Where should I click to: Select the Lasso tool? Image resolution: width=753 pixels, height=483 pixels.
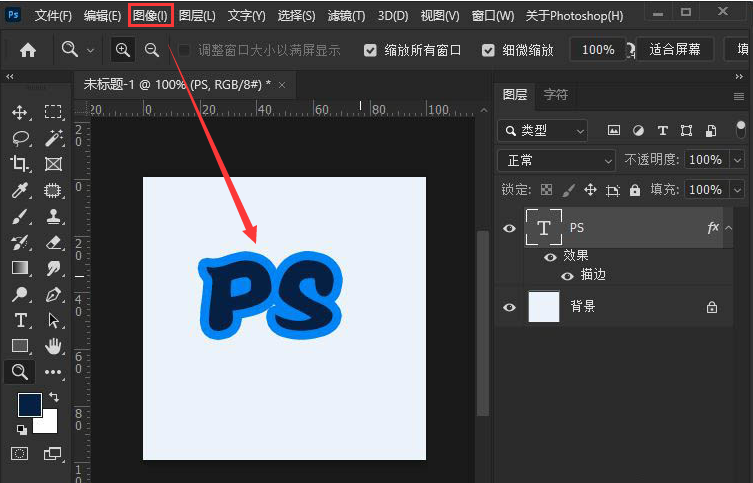pyautogui.click(x=20, y=138)
